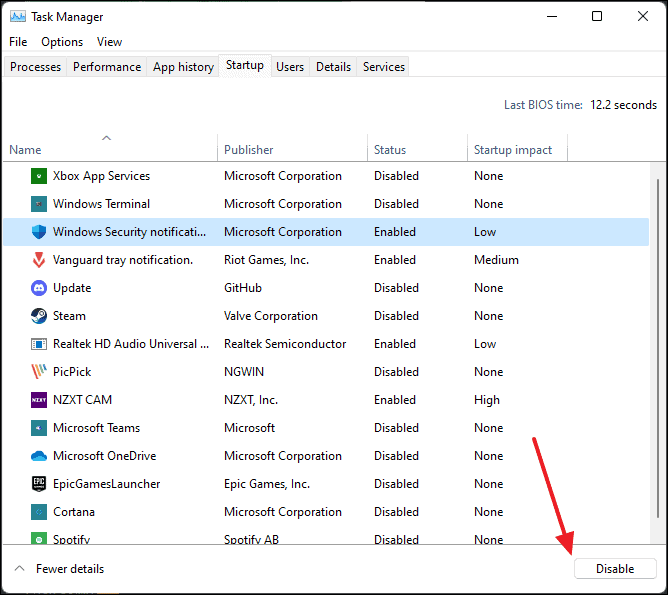Click the Microsoft Teams icon
The height and width of the screenshot is (595, 668).
click(39, 428)
